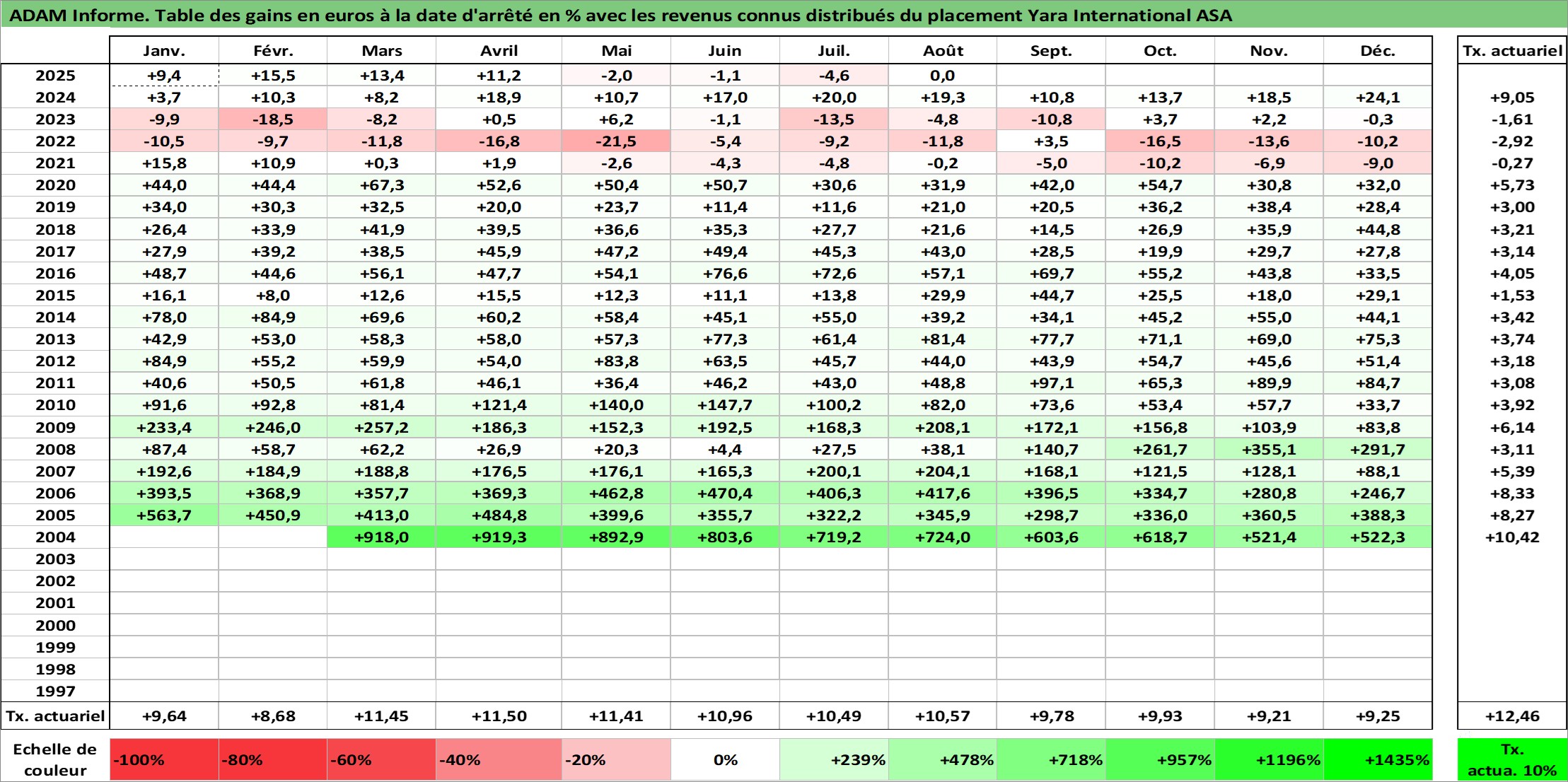Select the 2004 row label

[x=55, y=537]
